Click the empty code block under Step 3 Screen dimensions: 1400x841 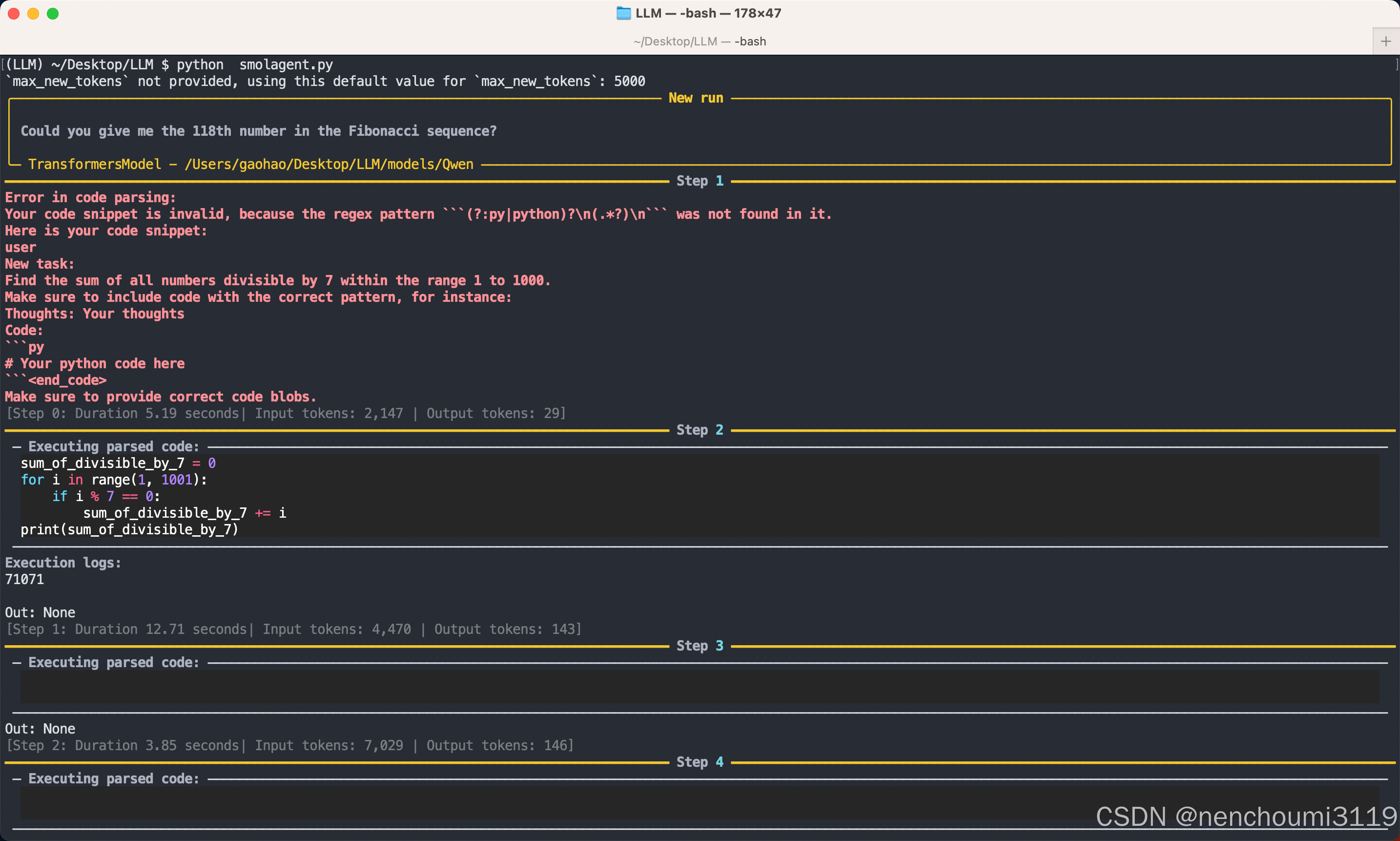pos(700,687)
